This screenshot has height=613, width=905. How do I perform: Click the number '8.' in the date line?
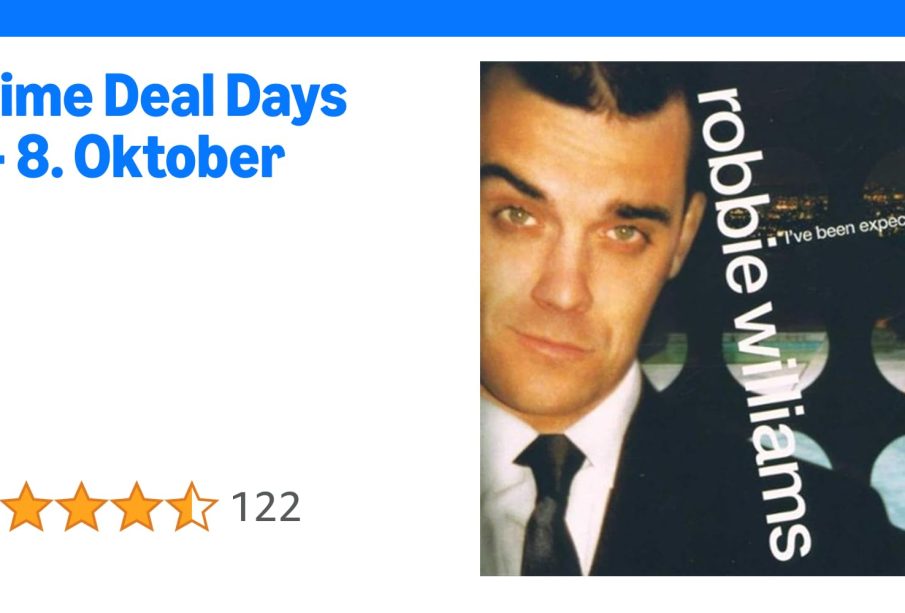point(40,158)
